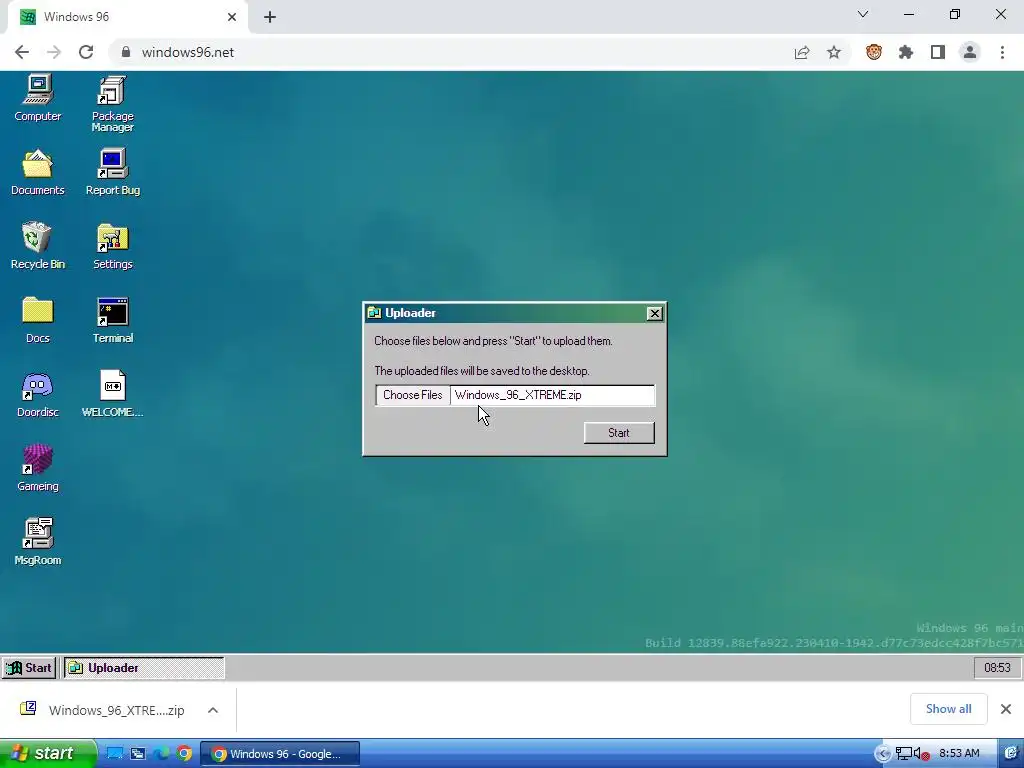This screenshot has height=768, width=1024.
Task: Click the network tray icon
Action: click(x=904, y=754)
